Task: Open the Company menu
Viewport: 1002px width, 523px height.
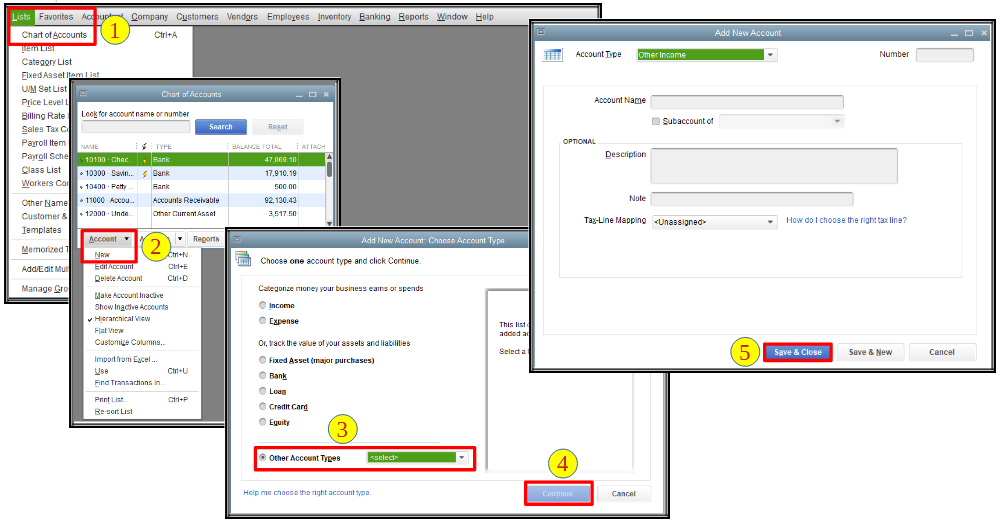Action: tap(150, 17)
